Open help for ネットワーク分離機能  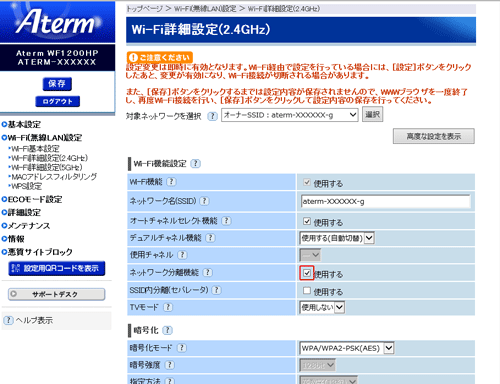207,272
